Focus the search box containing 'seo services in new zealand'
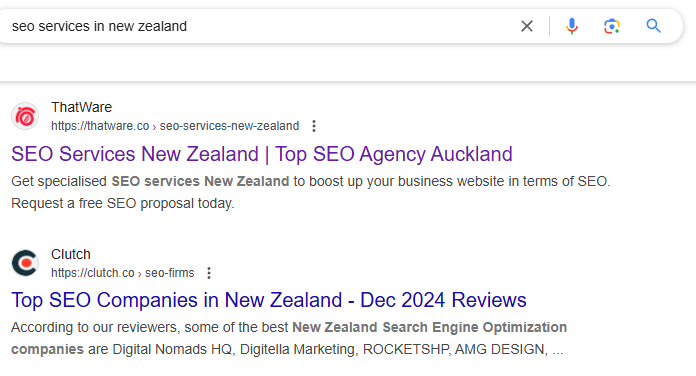Viewport: 696px width, 376px height. click(x=262, y=26)
